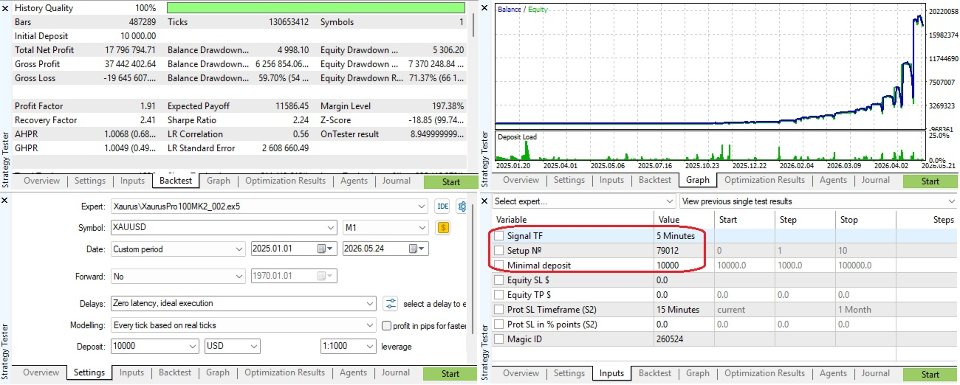Expand View previous single test results dropdown
960x385 pixels.
(951, 201)
